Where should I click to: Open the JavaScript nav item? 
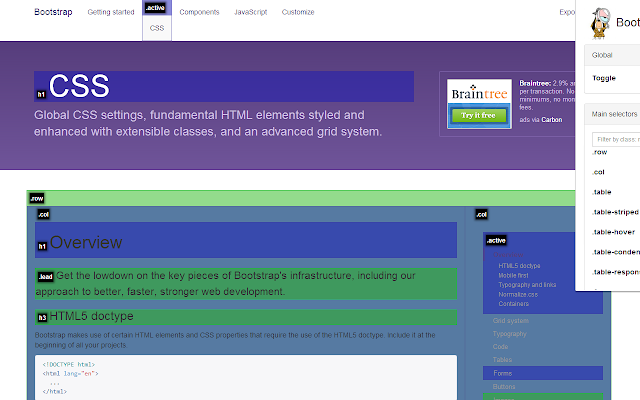point(250,12)
